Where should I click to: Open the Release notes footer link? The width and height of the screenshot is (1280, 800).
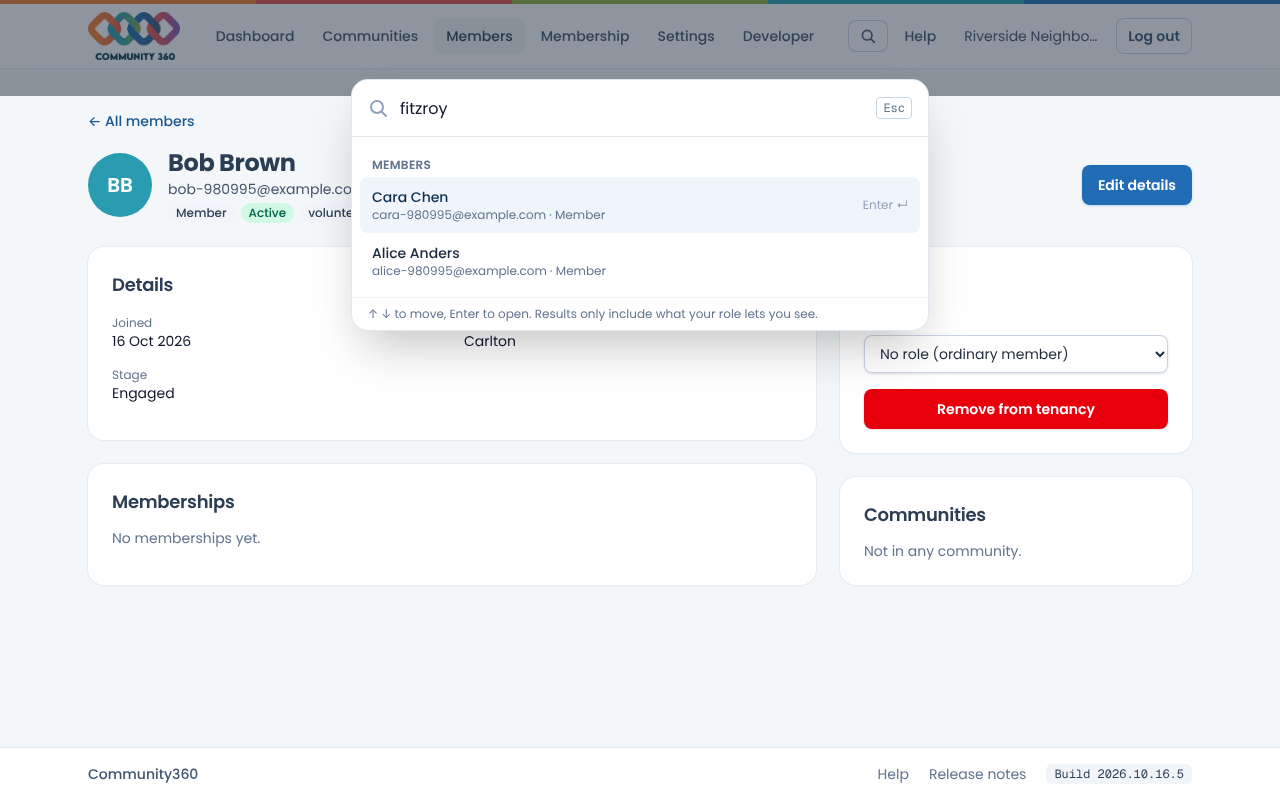click(977, 774)
